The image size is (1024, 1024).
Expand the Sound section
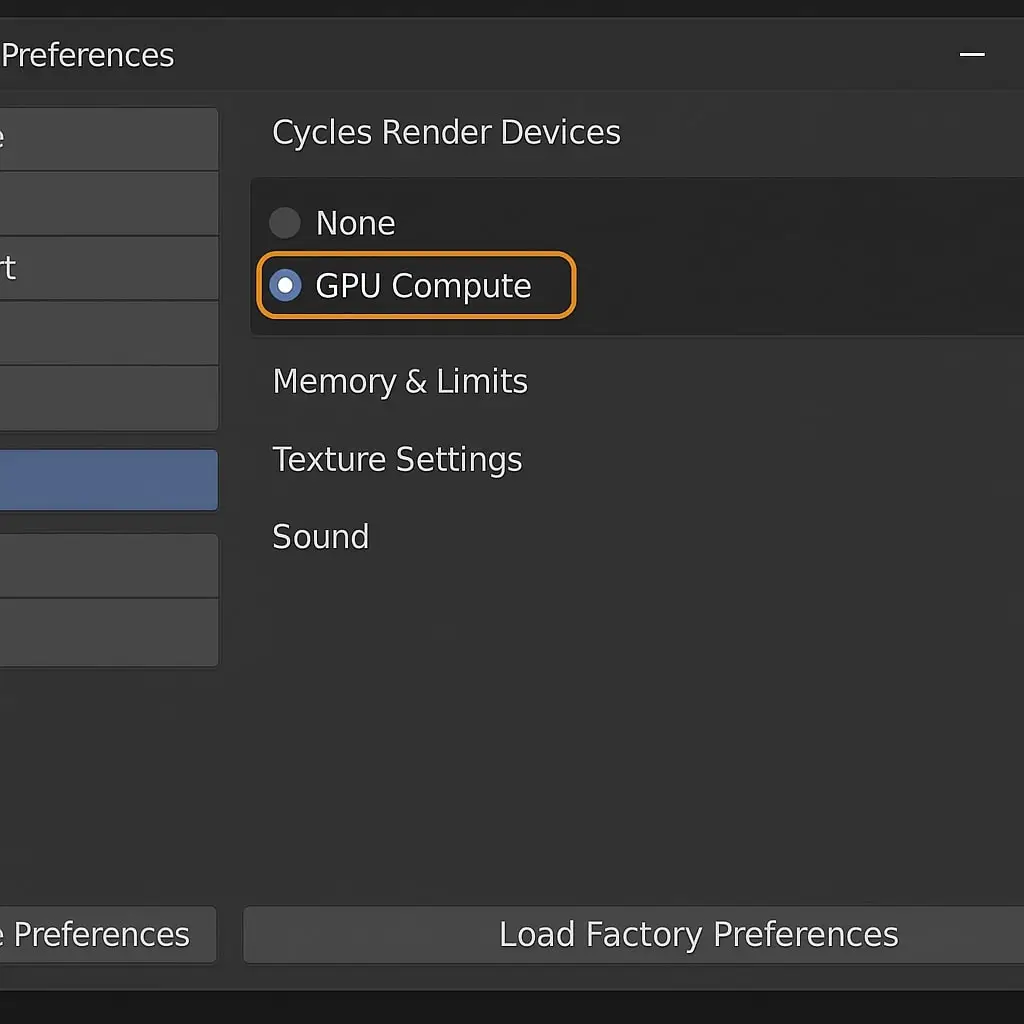tap(321, 537)
